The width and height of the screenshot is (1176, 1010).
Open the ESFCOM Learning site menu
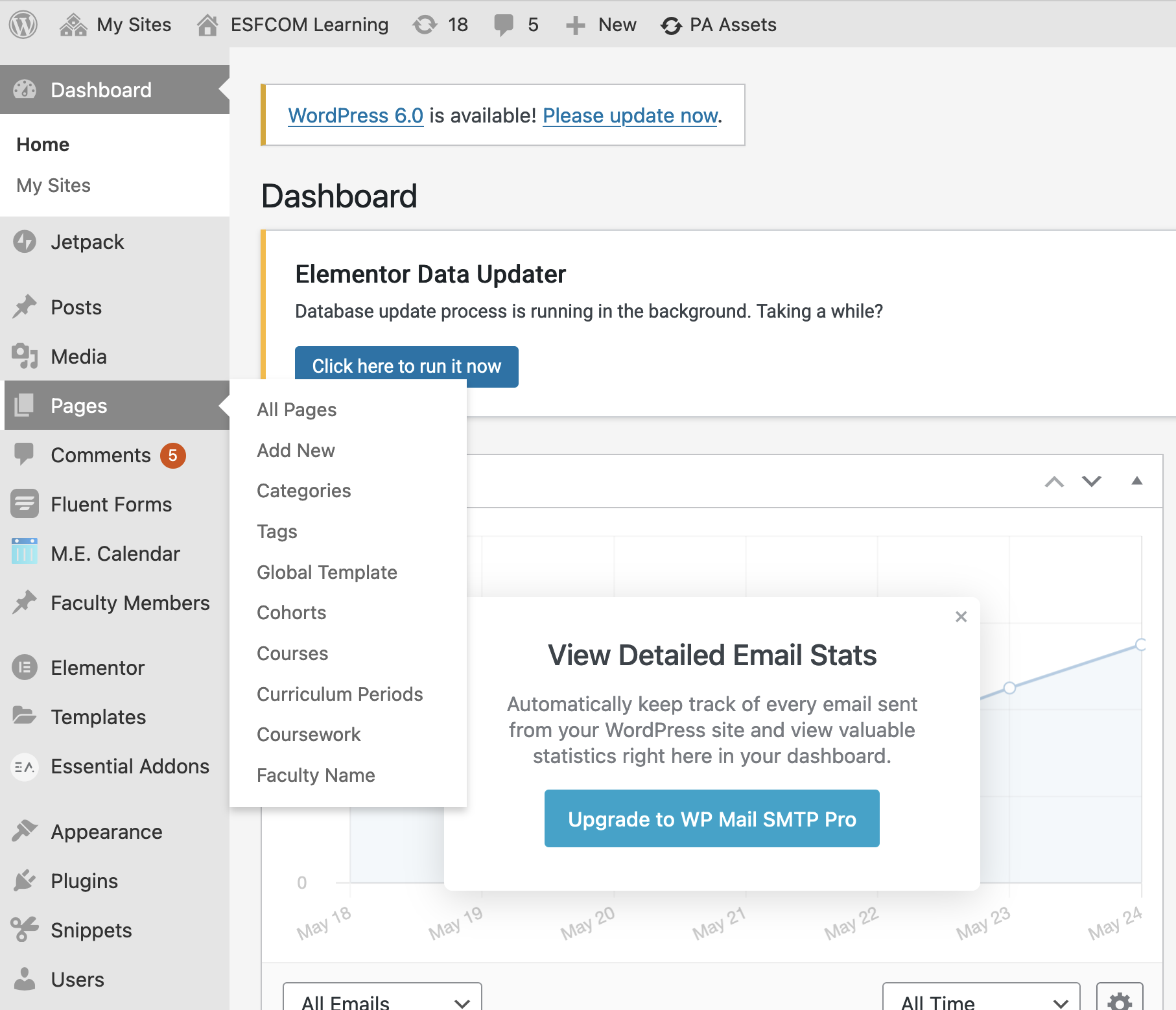pyautogui.click(x=309, y=25)
